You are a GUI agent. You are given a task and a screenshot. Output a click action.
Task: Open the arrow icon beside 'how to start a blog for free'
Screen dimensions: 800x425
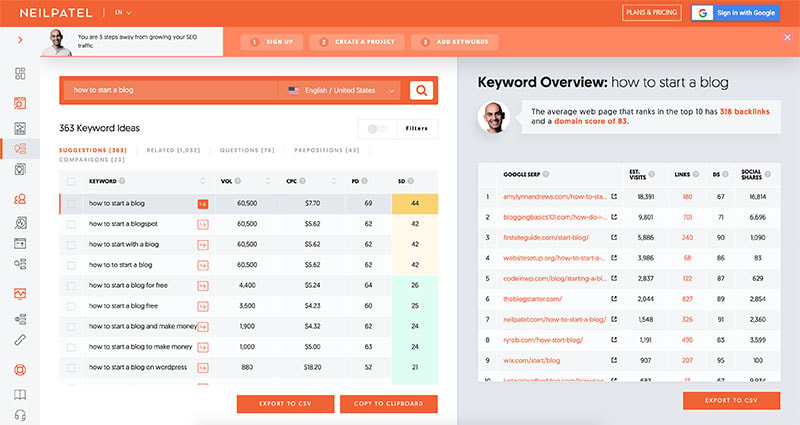click(203, 286)
